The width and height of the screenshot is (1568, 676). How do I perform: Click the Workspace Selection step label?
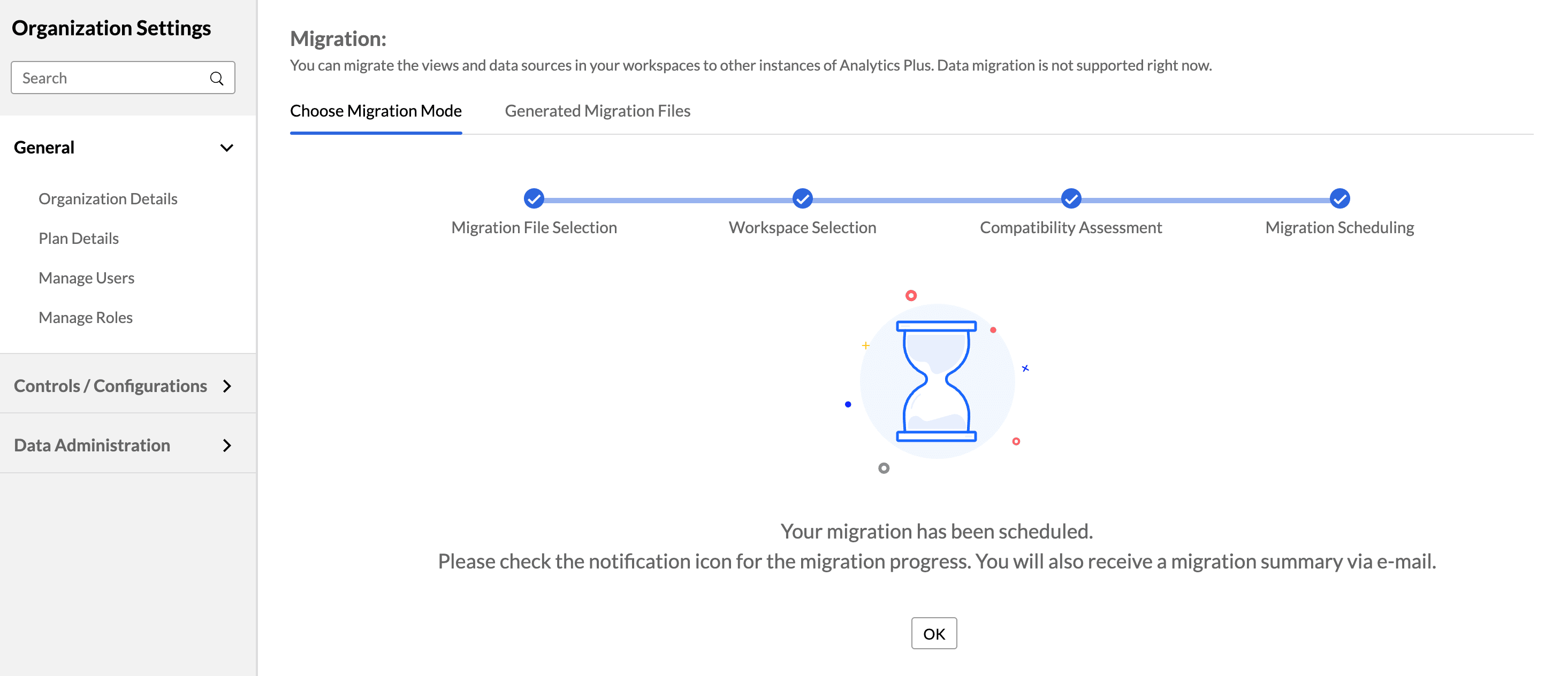[802, 228]
